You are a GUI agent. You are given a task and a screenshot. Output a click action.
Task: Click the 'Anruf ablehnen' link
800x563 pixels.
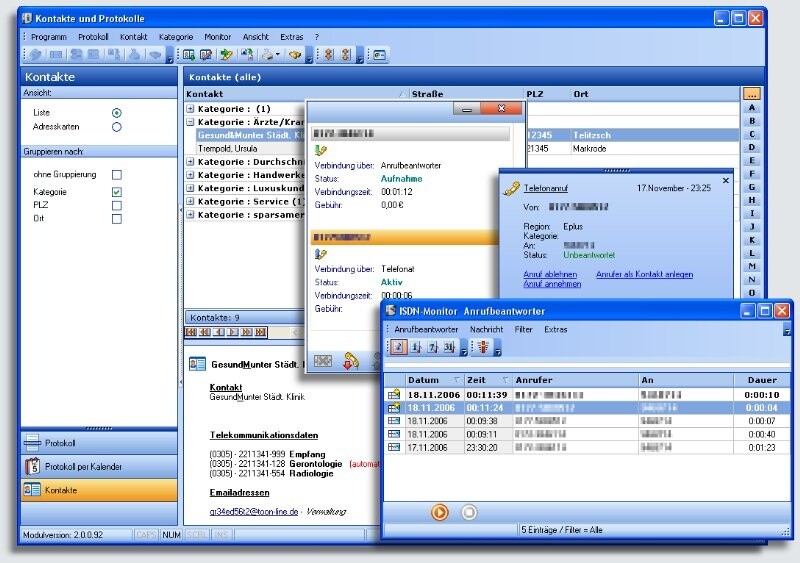point(550,274)
